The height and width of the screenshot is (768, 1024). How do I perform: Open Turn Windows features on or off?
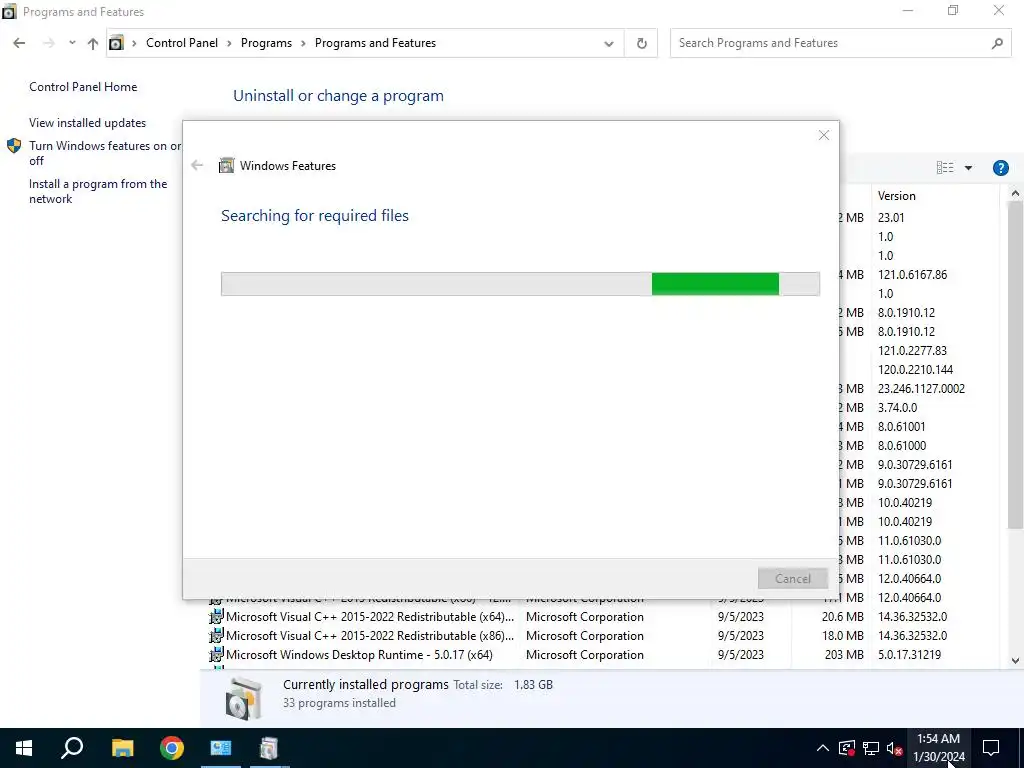pyautogui.click(x=104, y=153)
